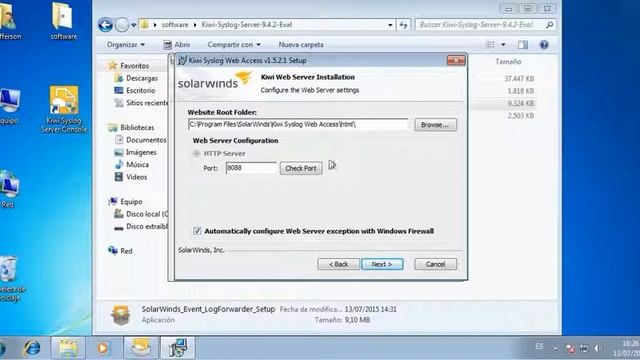The width and height of the screenshot is (640, 360).
Task: Cancel the Kiwi Syslog Web Access setup
Action: [436, 264]
